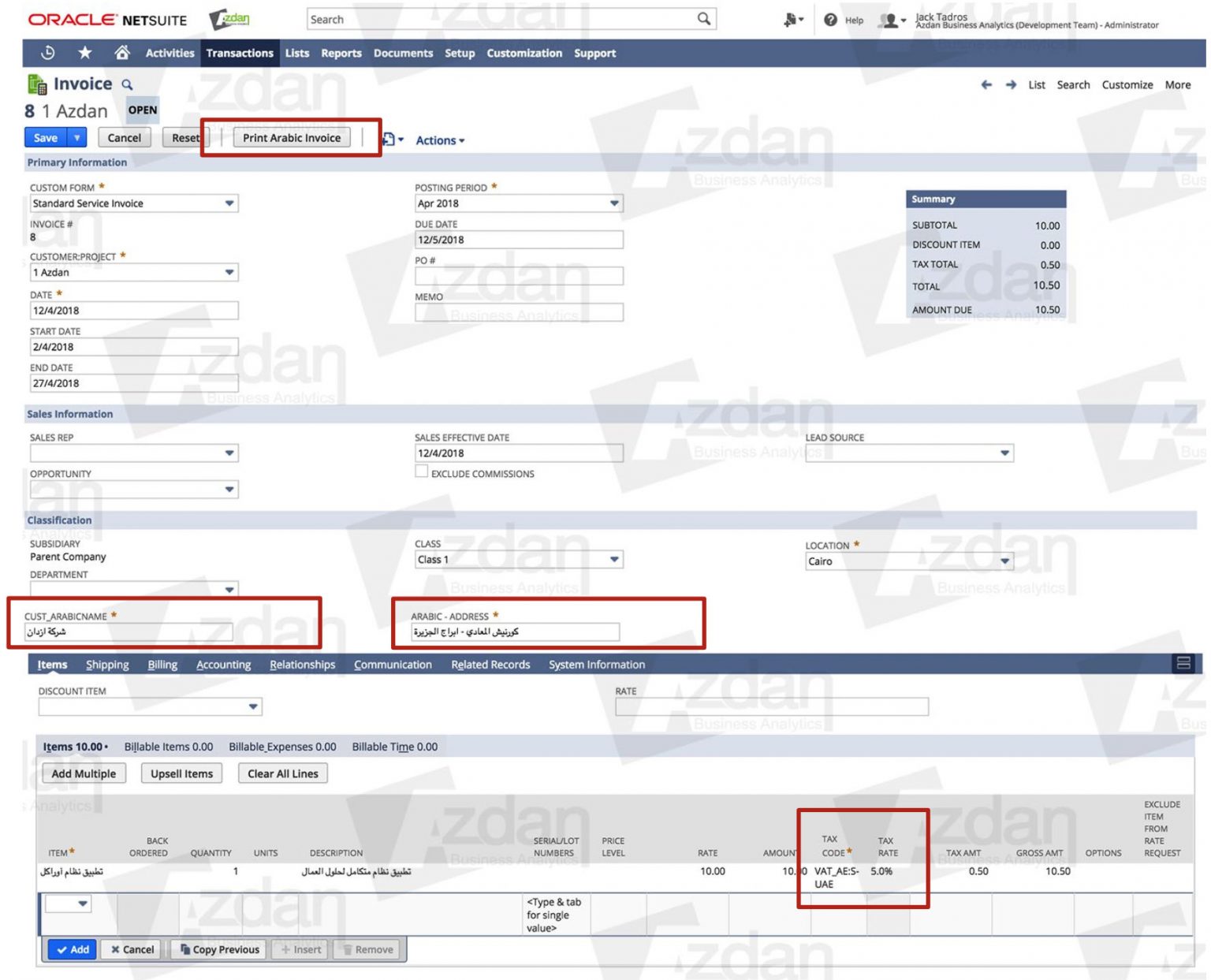Click the Clear All Lines button
Screen dimensions: 1211x980
(x=282, y=773)
